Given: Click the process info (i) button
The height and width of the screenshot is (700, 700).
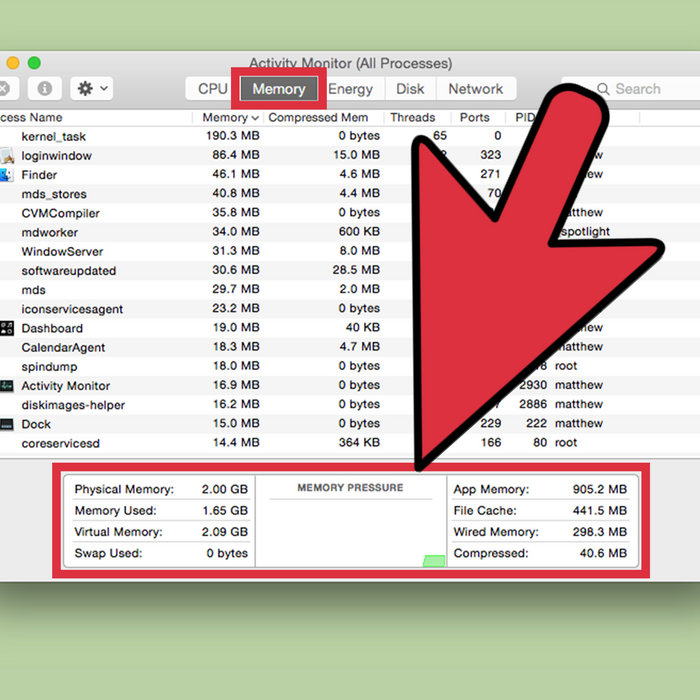Looking at the screenshot, I should (45, 88).
